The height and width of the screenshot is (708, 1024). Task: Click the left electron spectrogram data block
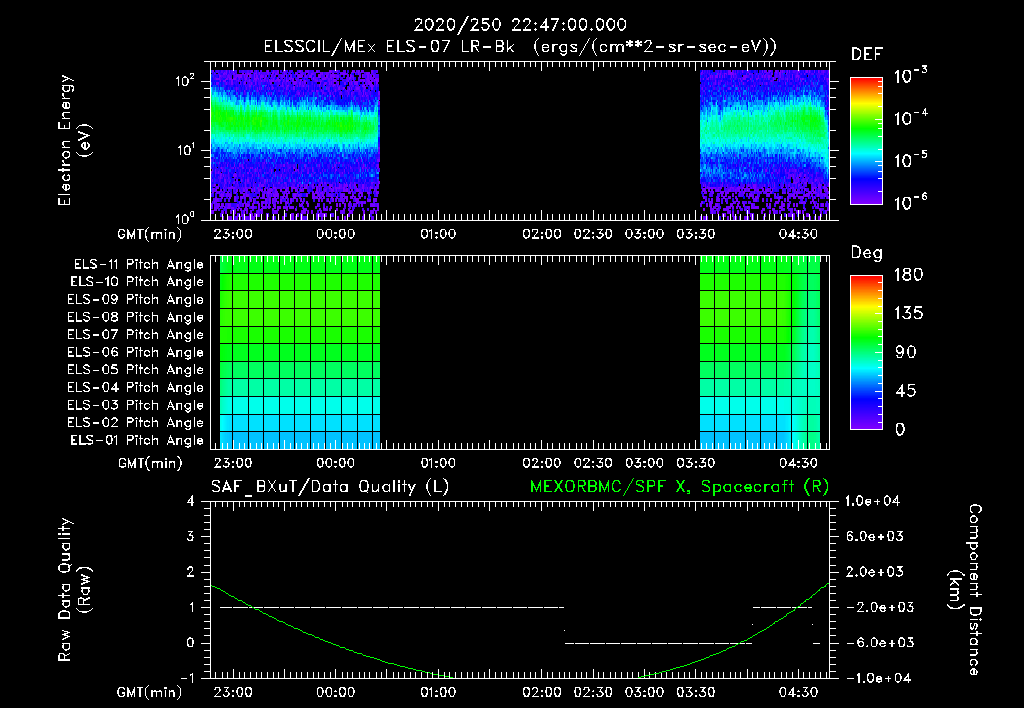point(295,143)
